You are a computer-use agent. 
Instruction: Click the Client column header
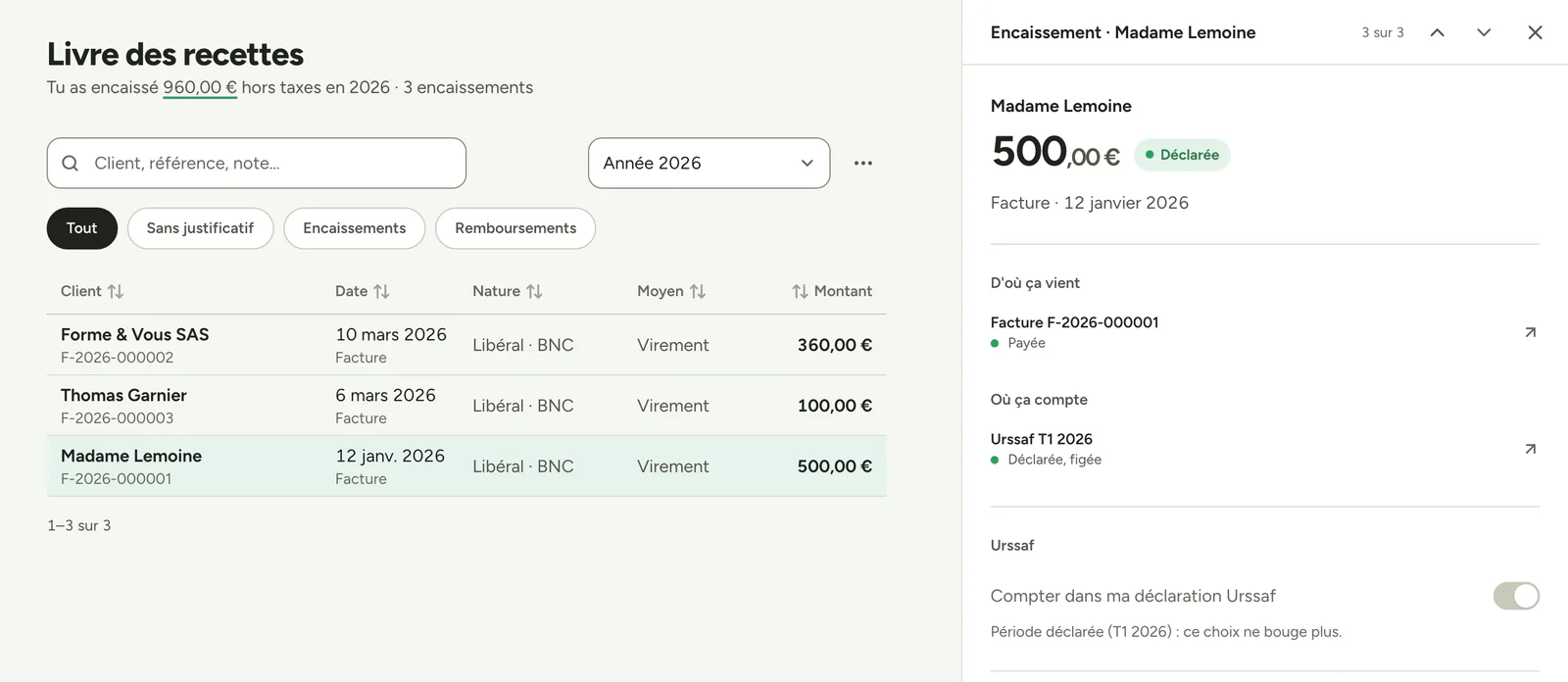tap(80, 291)
